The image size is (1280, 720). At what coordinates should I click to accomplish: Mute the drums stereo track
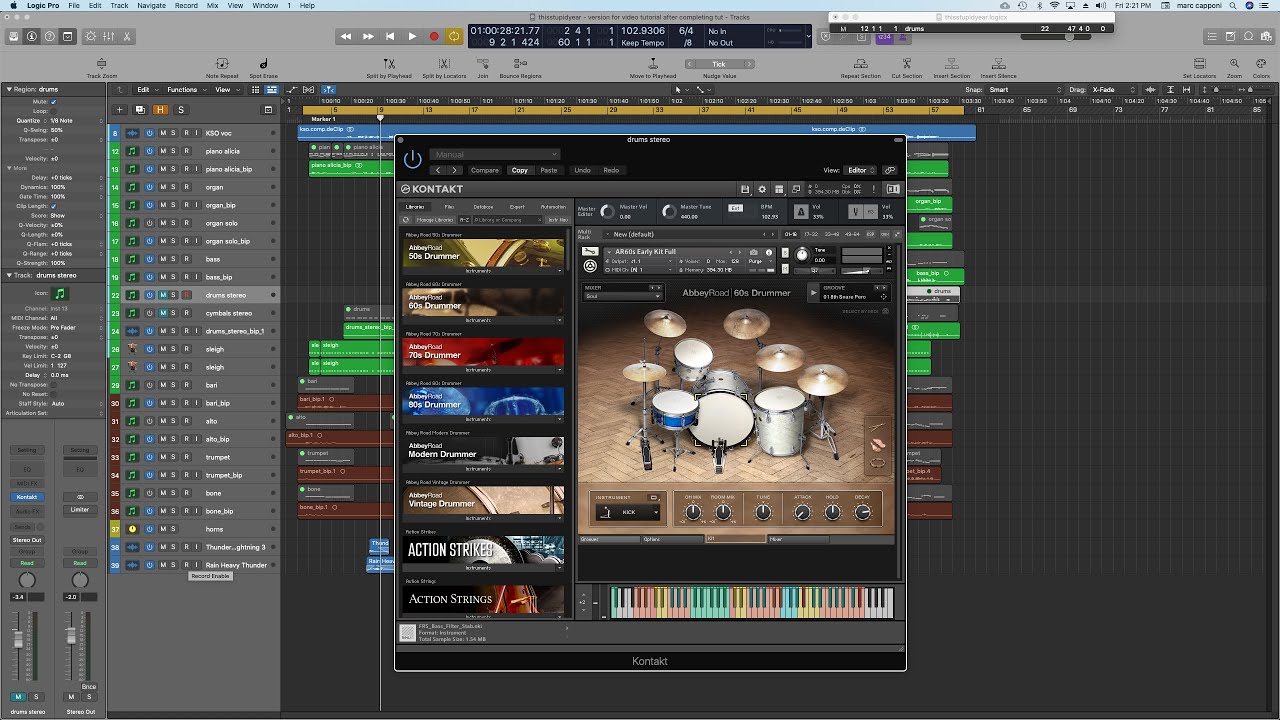coord(163,295)
